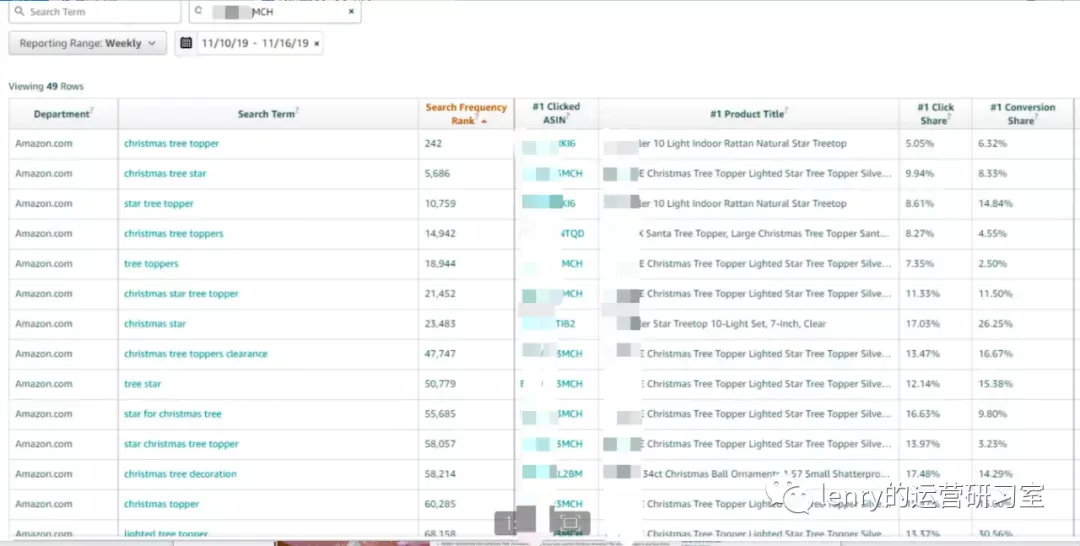The height and width of the screenshot is (546, 1080).
Task: Open search term christmas tree star
Action: click(165, 174)
